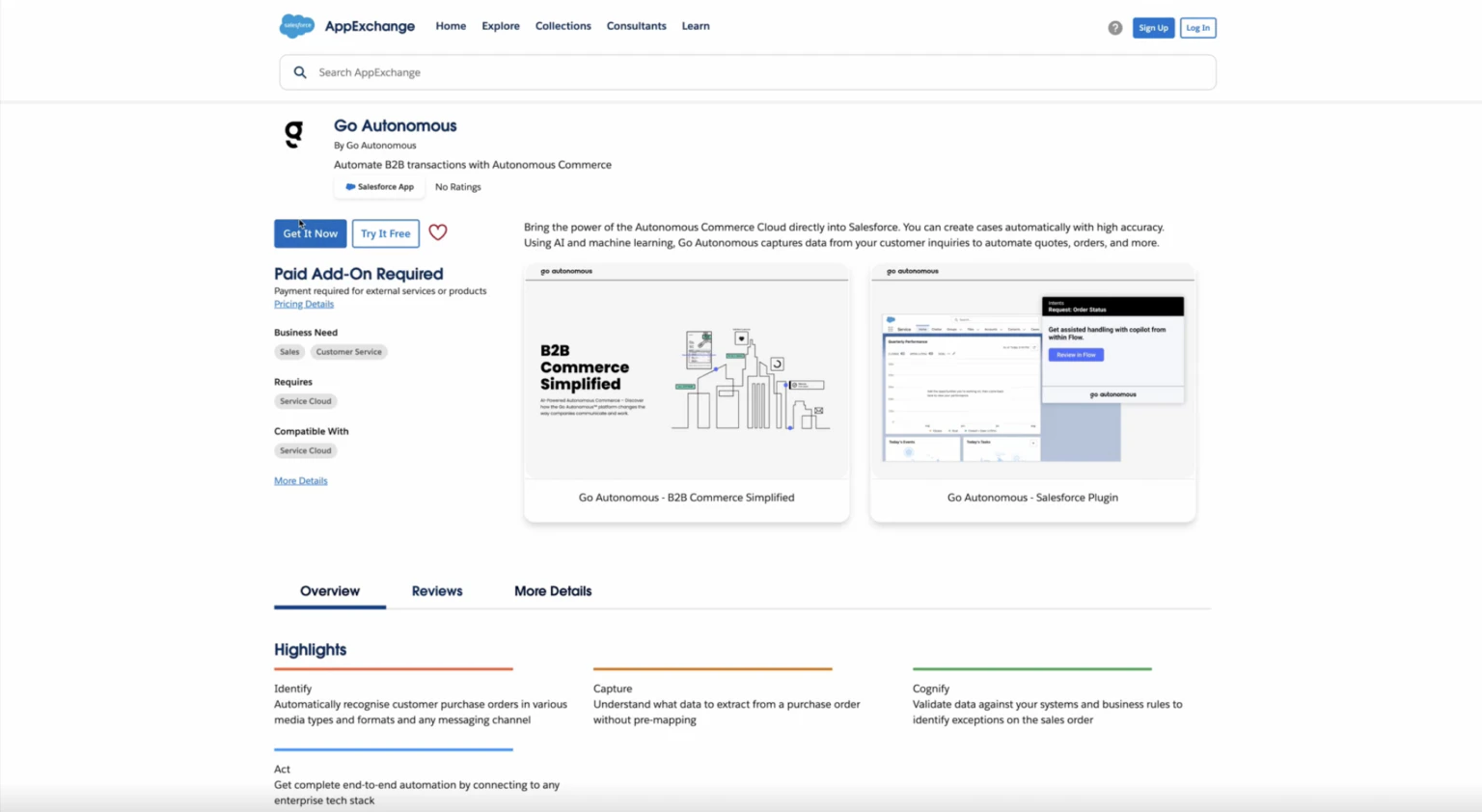
Task: Click the Log In button
Action: [x=1197, y=28]
